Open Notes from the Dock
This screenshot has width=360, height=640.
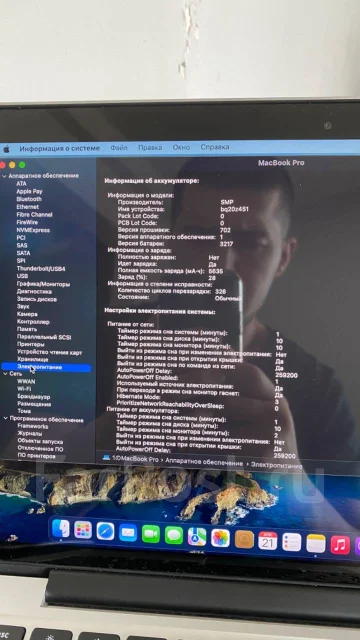[x=316, y=544]
